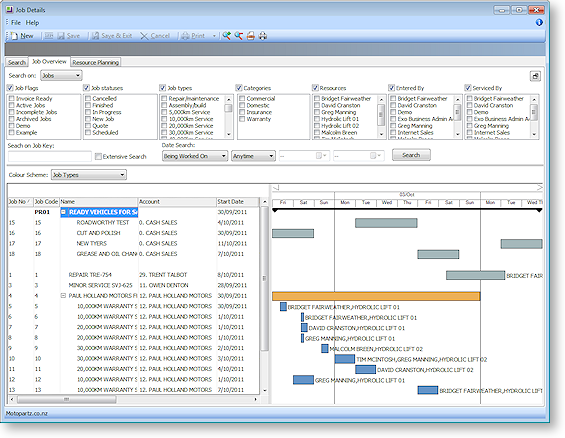Image resolution: width=565 pixels, height=438 pixels.
Task: Collapse the READY VEHICLES FOR SALE tree row
Action: click(63, 212)
